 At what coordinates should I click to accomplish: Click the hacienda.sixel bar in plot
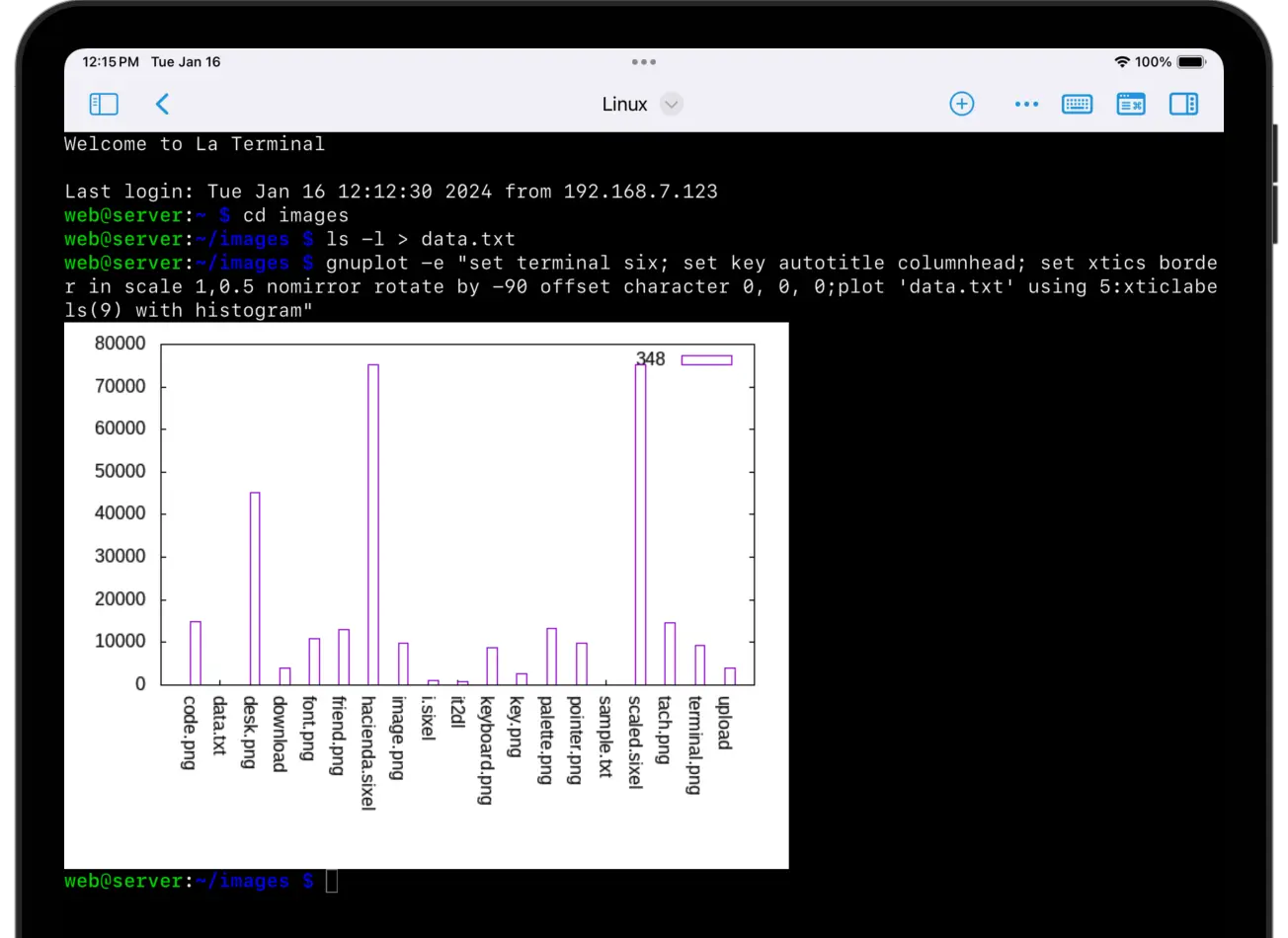373,524
